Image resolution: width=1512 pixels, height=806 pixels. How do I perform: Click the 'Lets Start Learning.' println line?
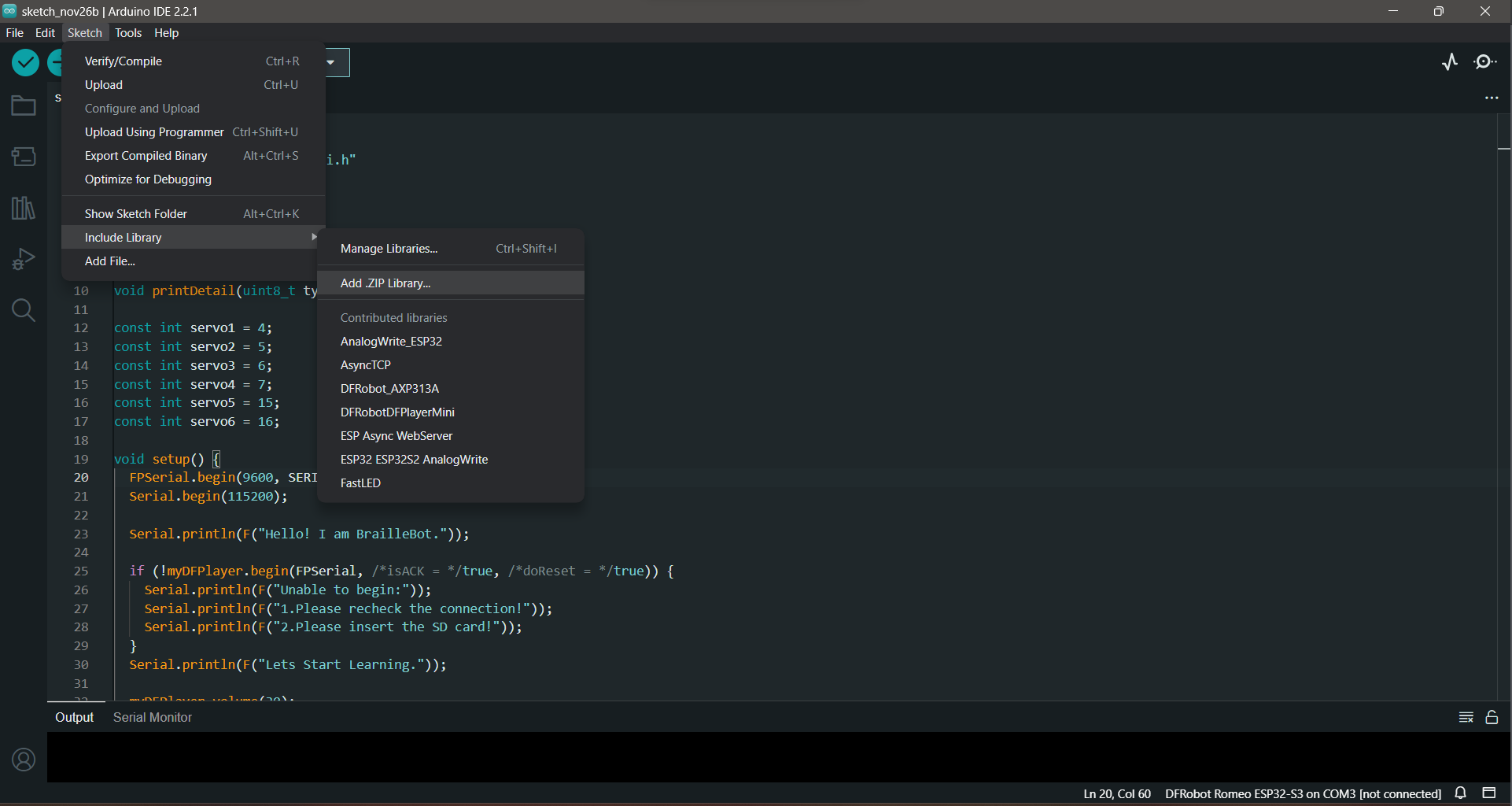coord(288,665)
